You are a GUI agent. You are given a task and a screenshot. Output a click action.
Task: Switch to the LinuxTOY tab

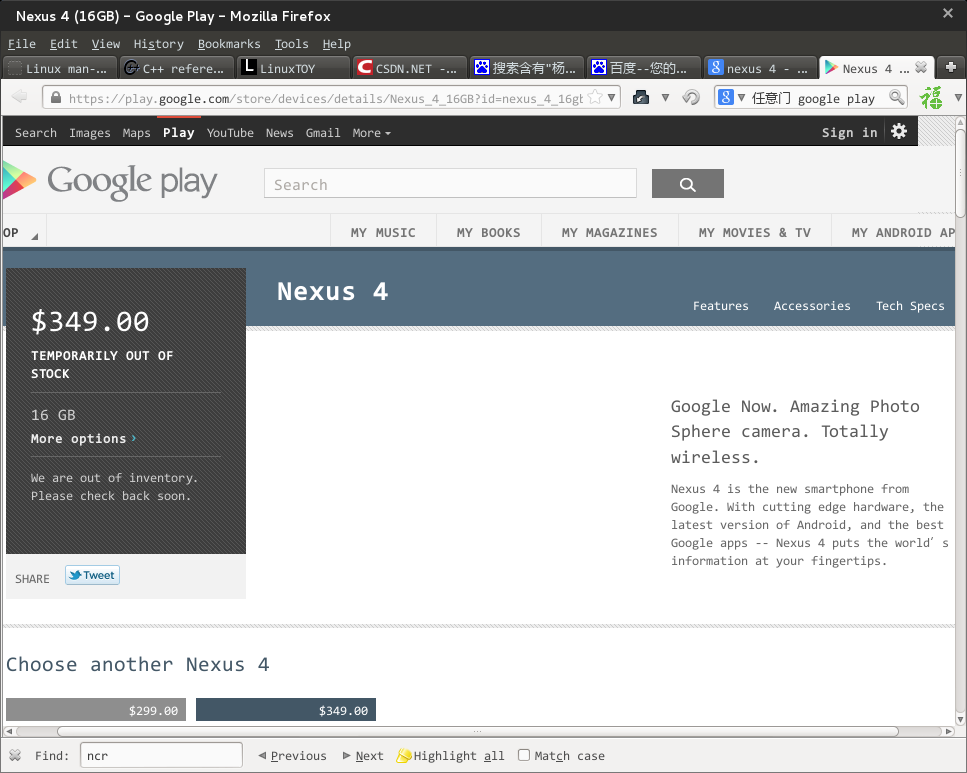click(294, 68)
